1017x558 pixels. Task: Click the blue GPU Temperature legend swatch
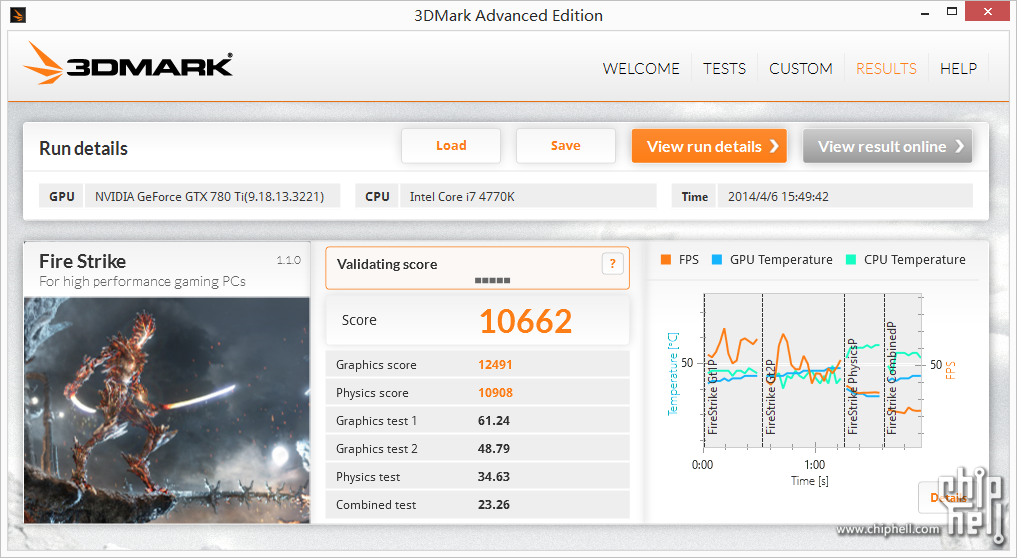pyautogui.click(x=717, y=260)
